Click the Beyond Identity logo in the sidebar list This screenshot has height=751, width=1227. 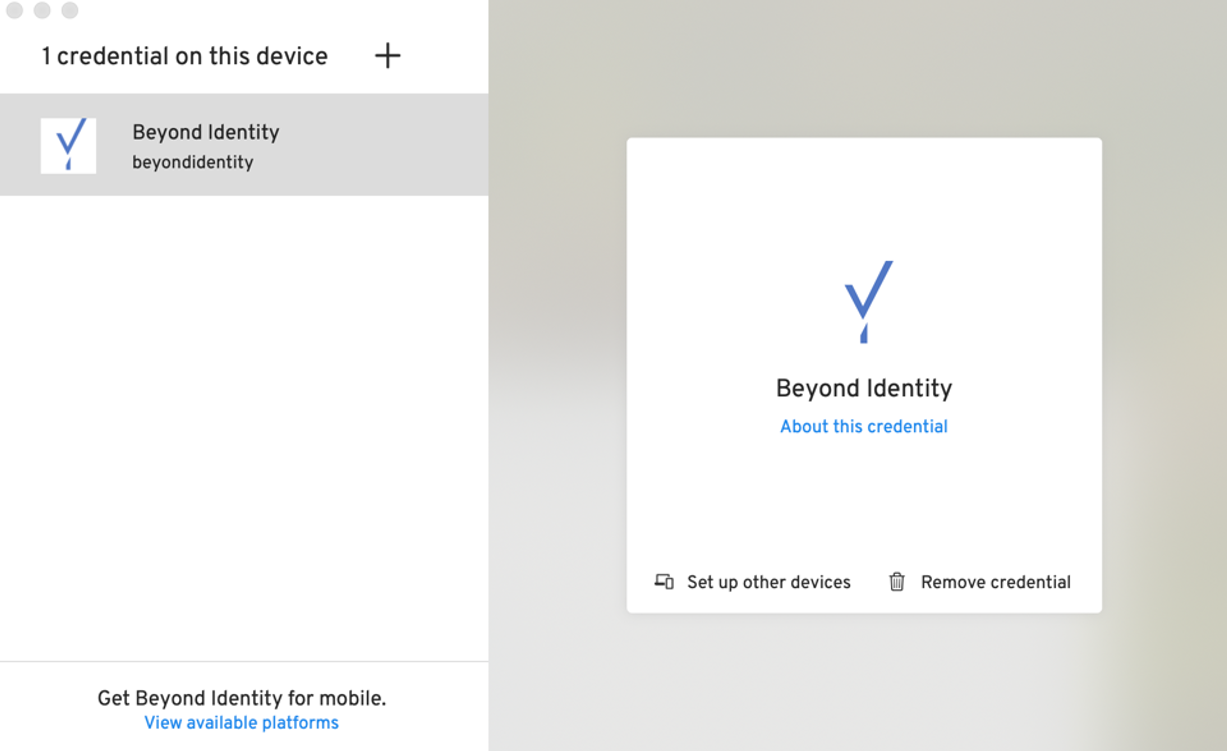68,145
